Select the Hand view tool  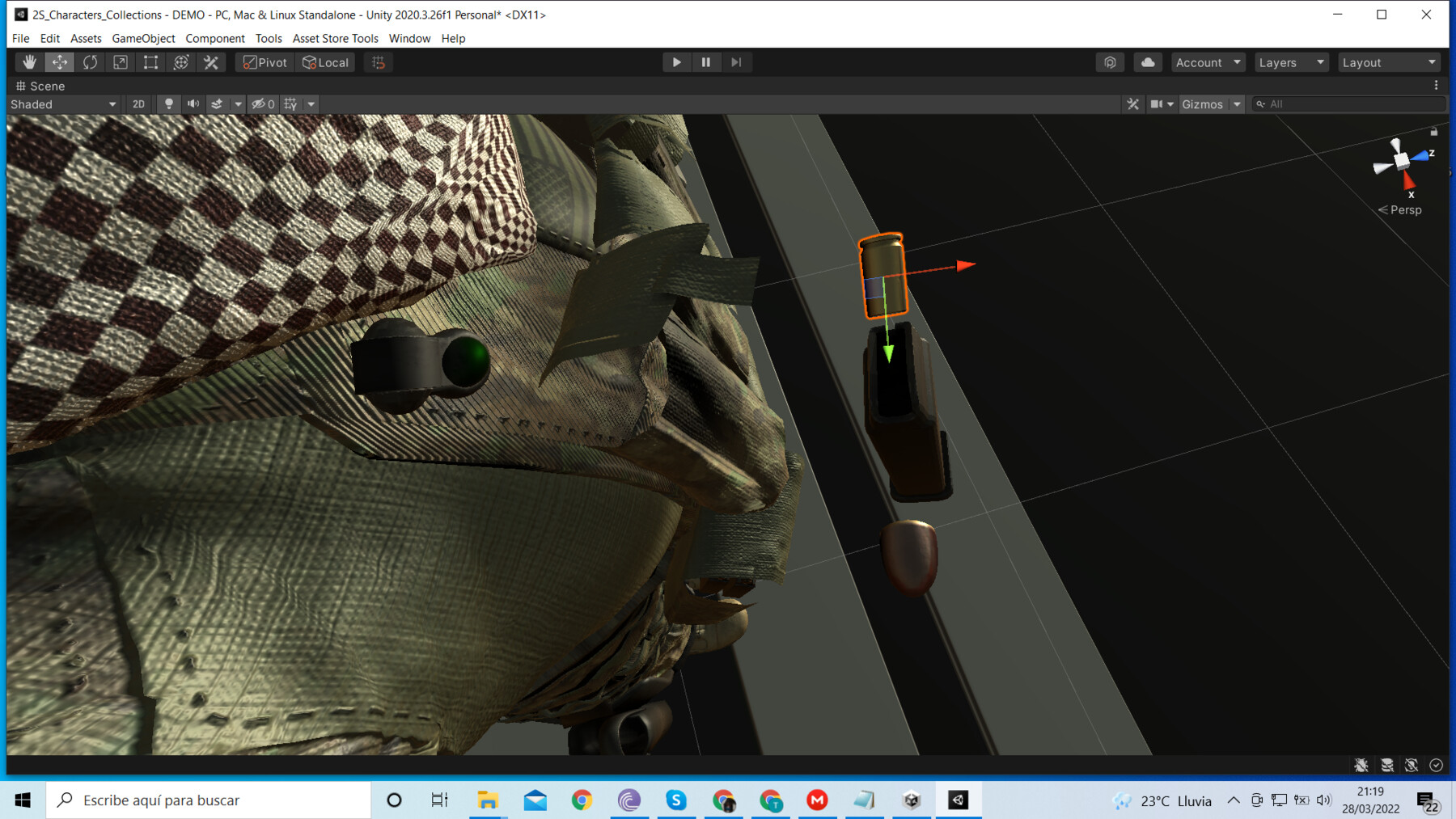click(x=29, y=62)
